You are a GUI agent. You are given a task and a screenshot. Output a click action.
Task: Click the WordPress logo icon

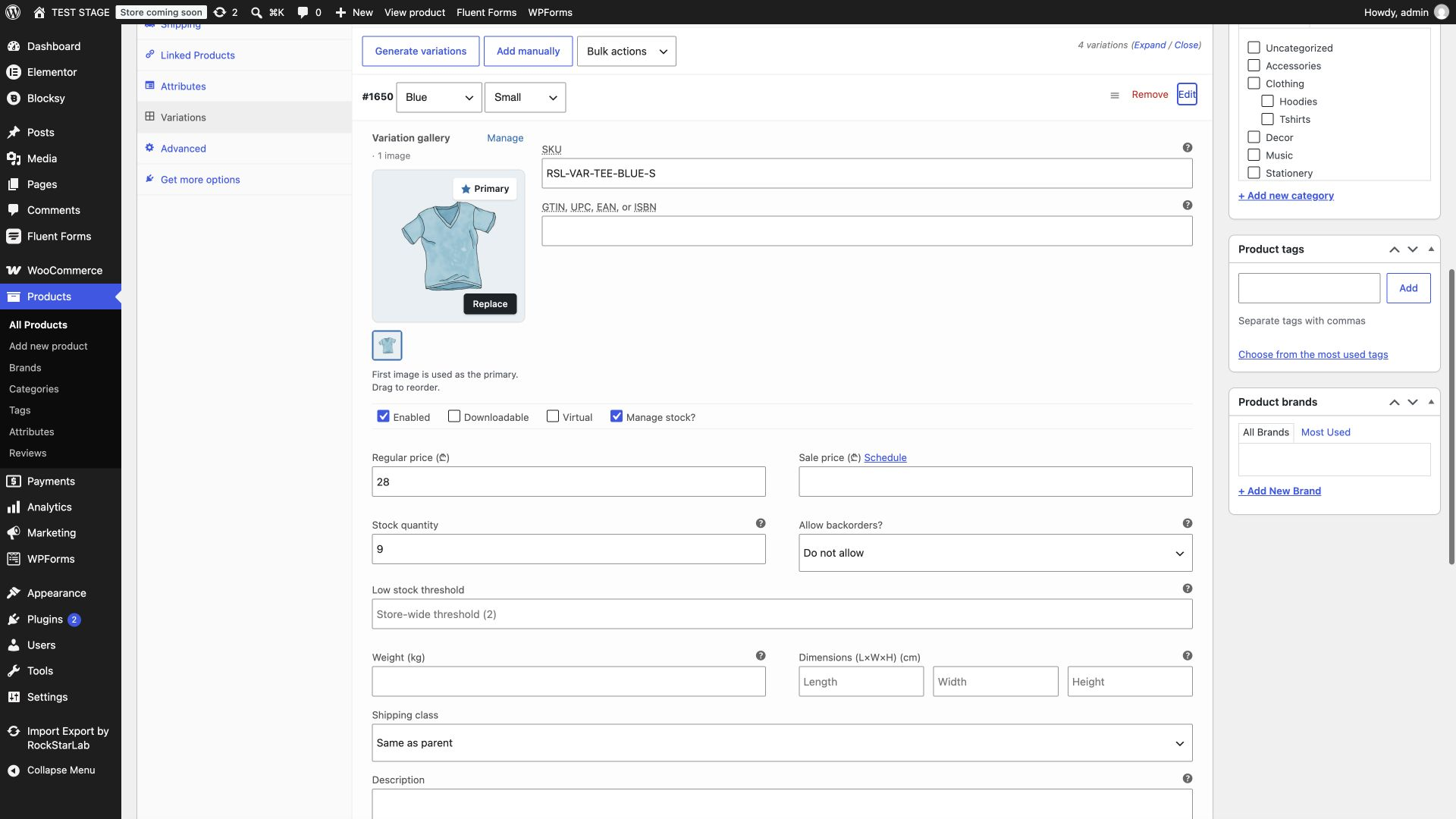click(14, 12)
